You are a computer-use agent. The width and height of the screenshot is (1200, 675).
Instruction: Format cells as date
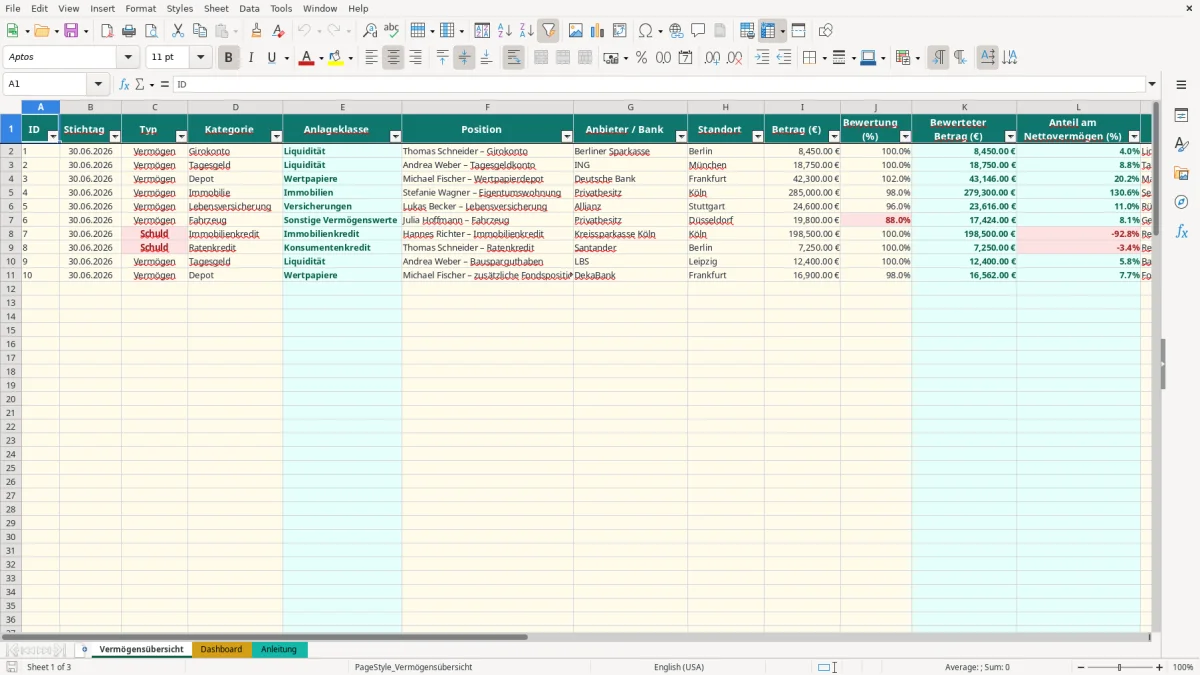pos(685,58)
